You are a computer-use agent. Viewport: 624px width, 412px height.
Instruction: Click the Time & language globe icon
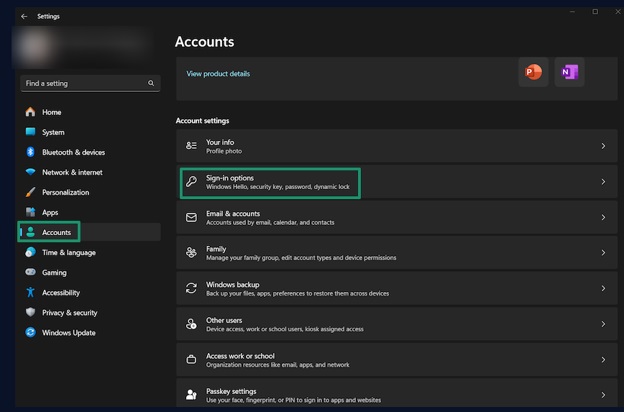click(x=30, y=252)
